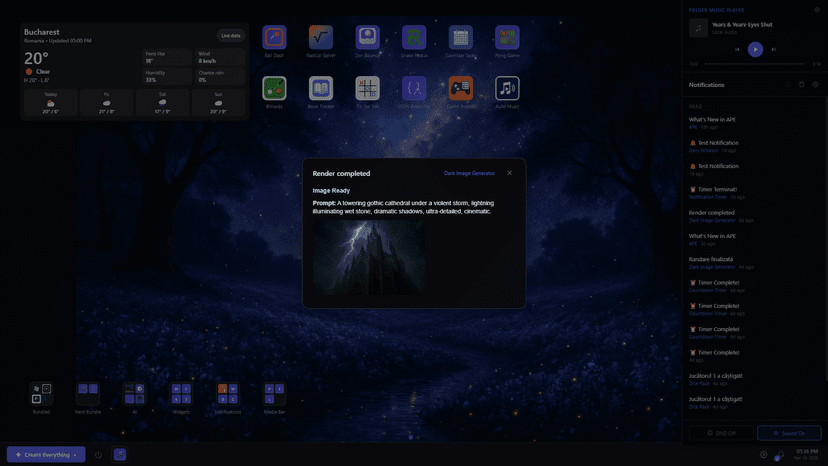The width and height of the screenshot is (828, 466).
Task: Launch the Snake Redux game
Action: coord(414,38)
